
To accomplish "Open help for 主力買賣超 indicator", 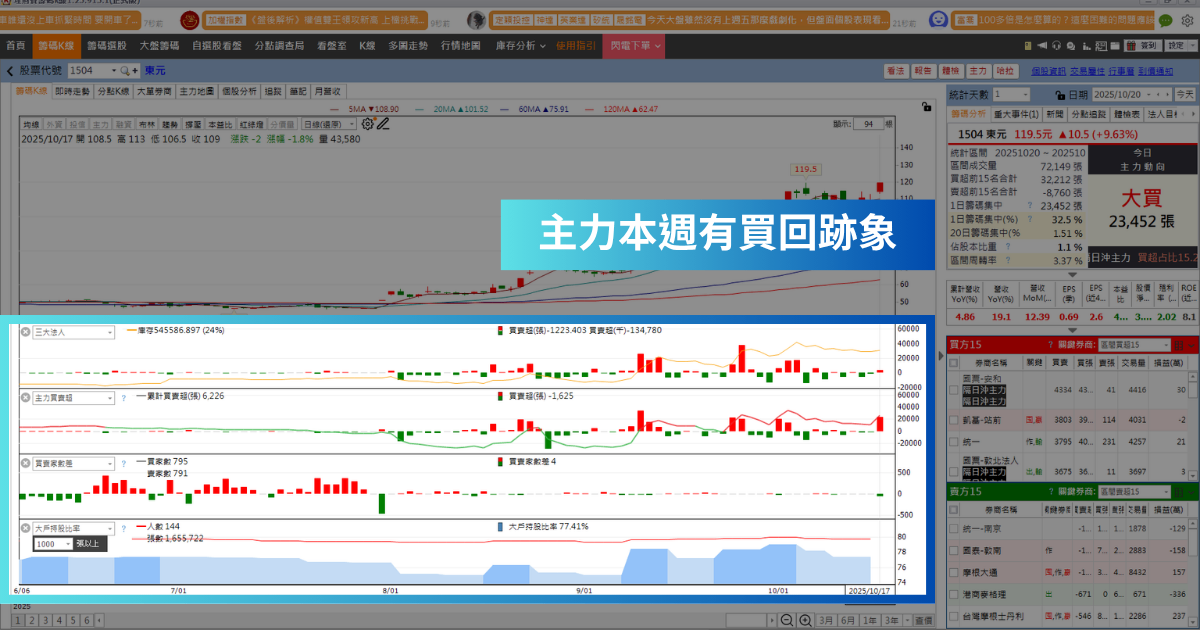I will click(x=123, y=397).
